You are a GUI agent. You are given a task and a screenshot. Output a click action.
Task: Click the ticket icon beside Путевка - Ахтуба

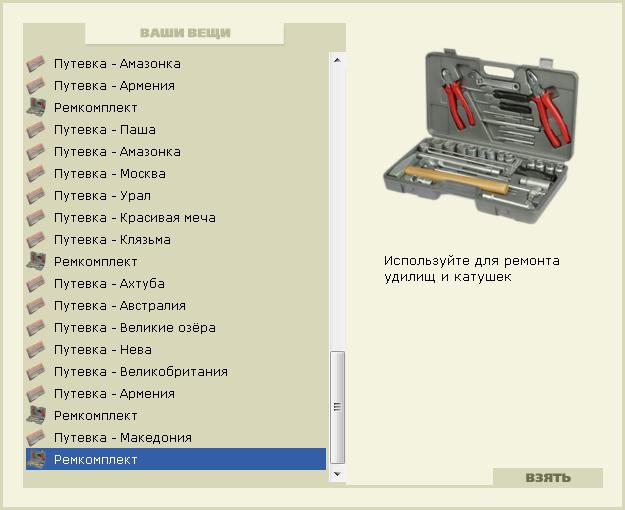(x=36, y=284)
